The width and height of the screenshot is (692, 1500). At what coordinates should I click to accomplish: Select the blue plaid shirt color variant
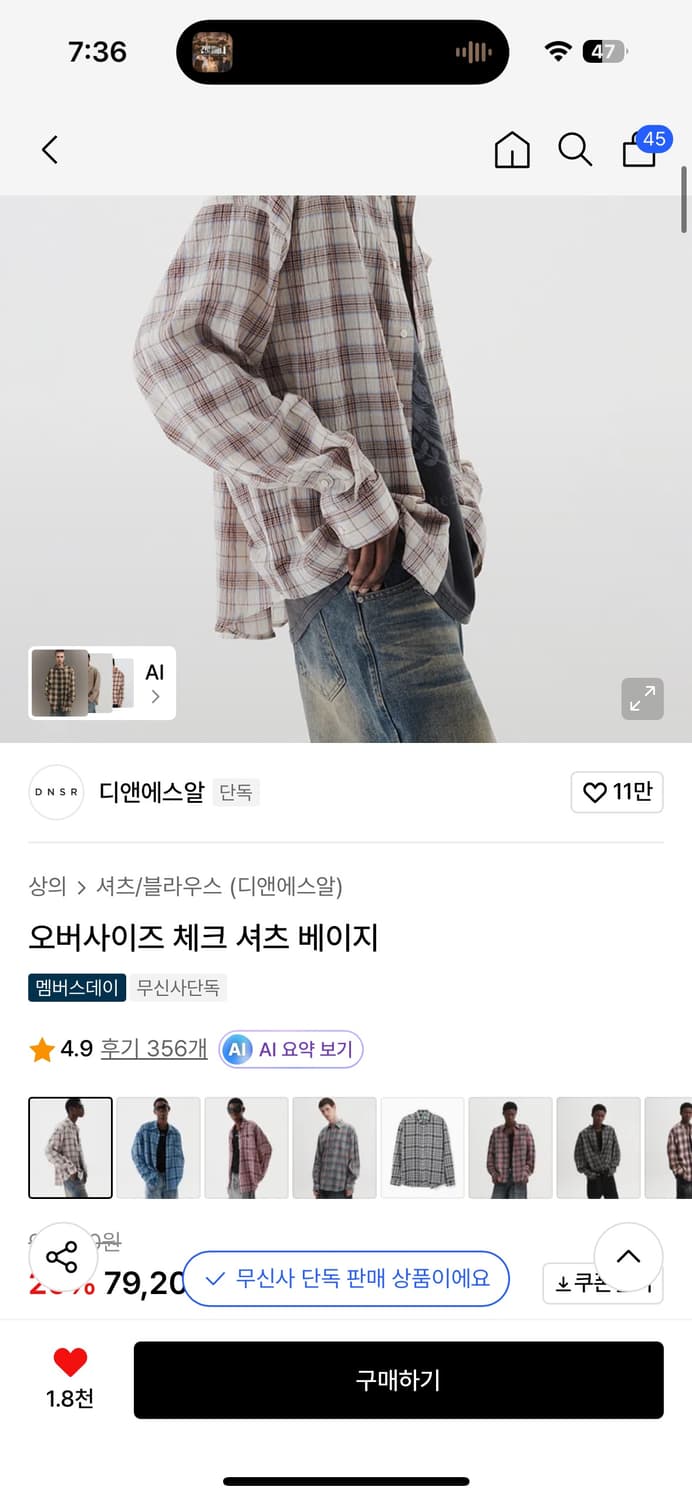pos(158,1147)
